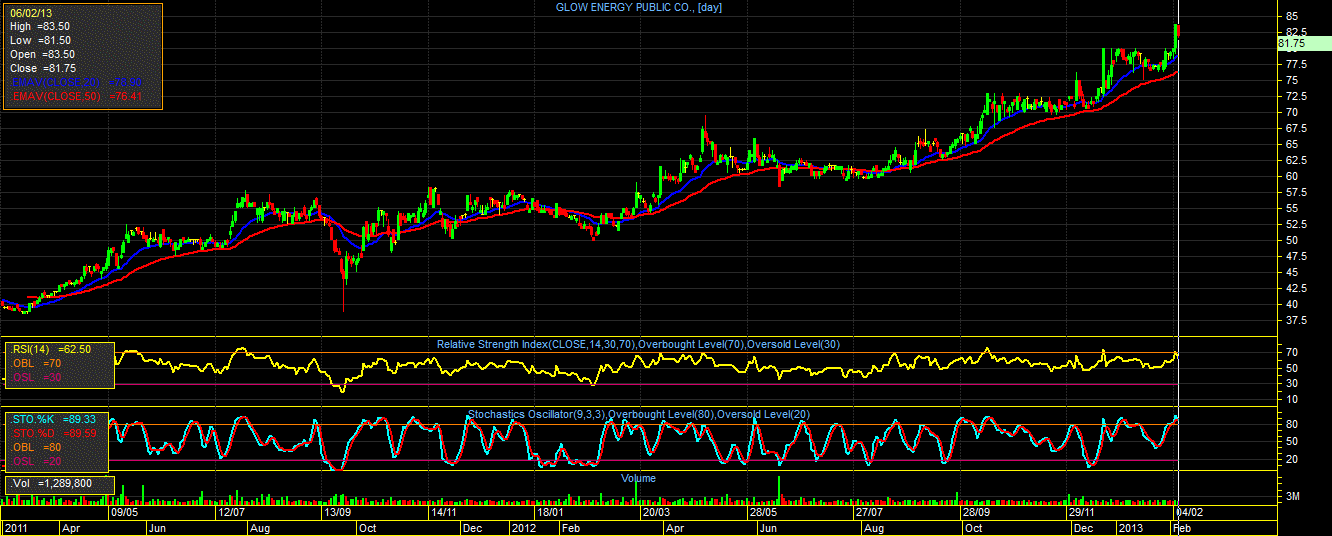Click the 42.5 price axis label

[x=1296, y=288]
